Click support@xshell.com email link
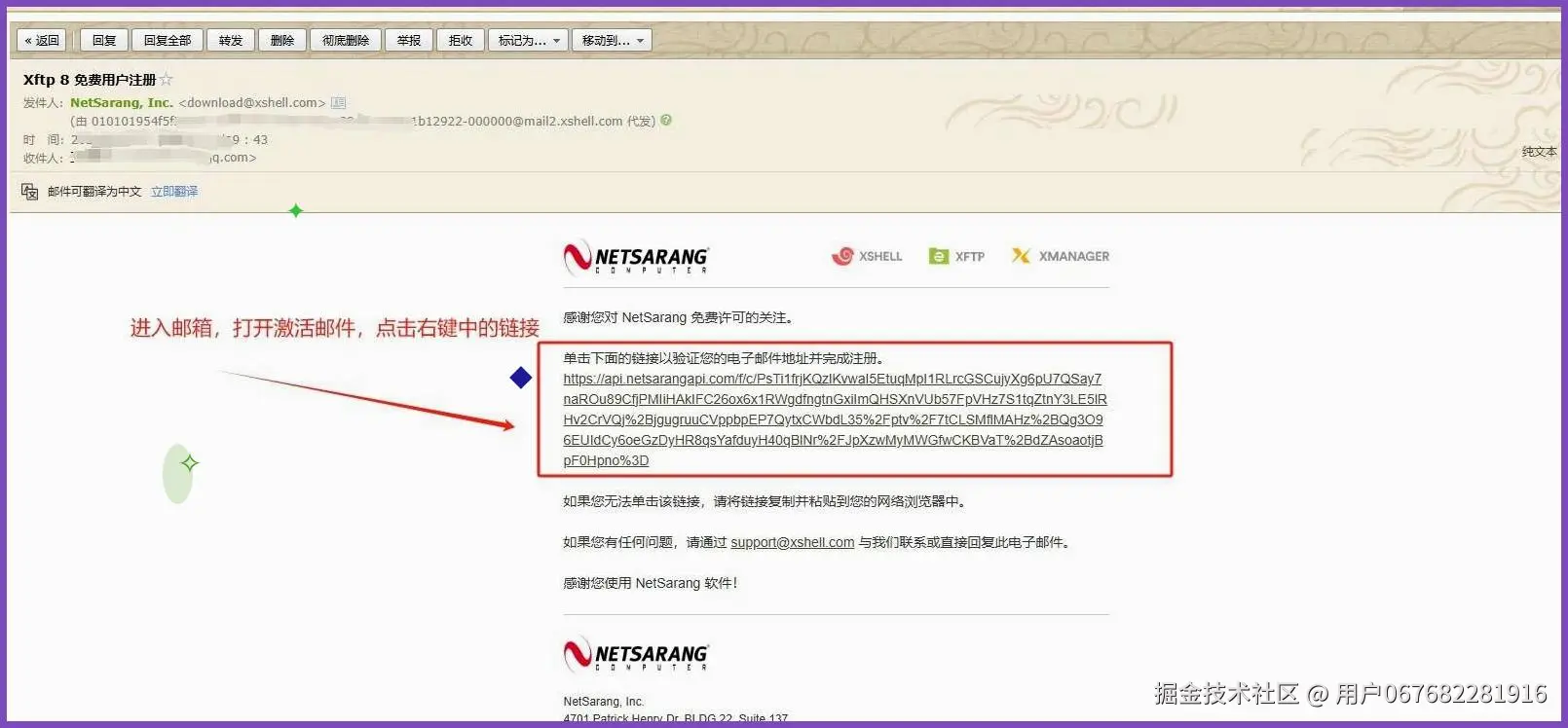 pyautogui.click(x=793, y=542)
